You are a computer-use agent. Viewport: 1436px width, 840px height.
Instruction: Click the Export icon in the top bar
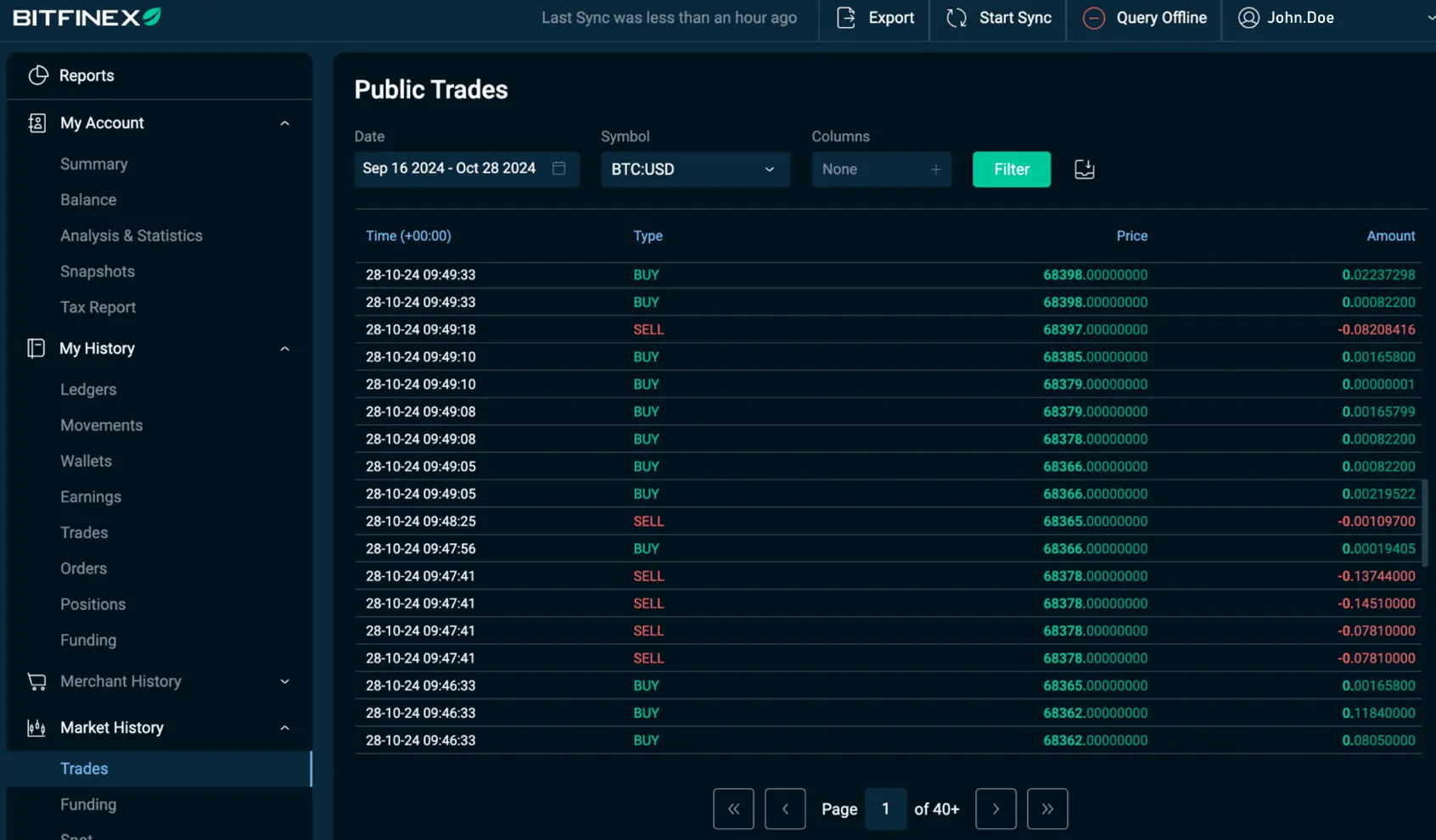(x=845, y=17)
